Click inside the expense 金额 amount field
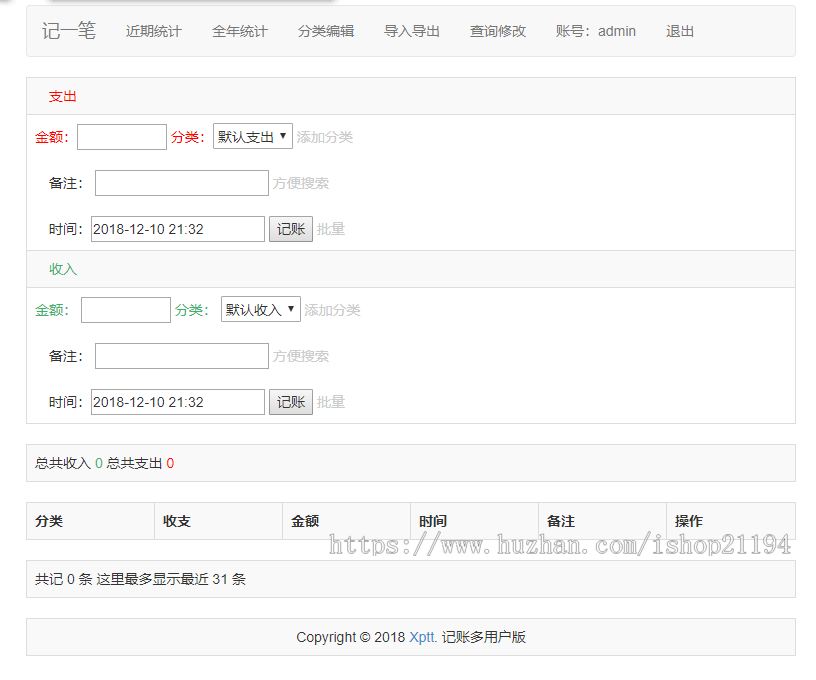The height and width of the screenshot is (680, 816). (x=121, y=136)
